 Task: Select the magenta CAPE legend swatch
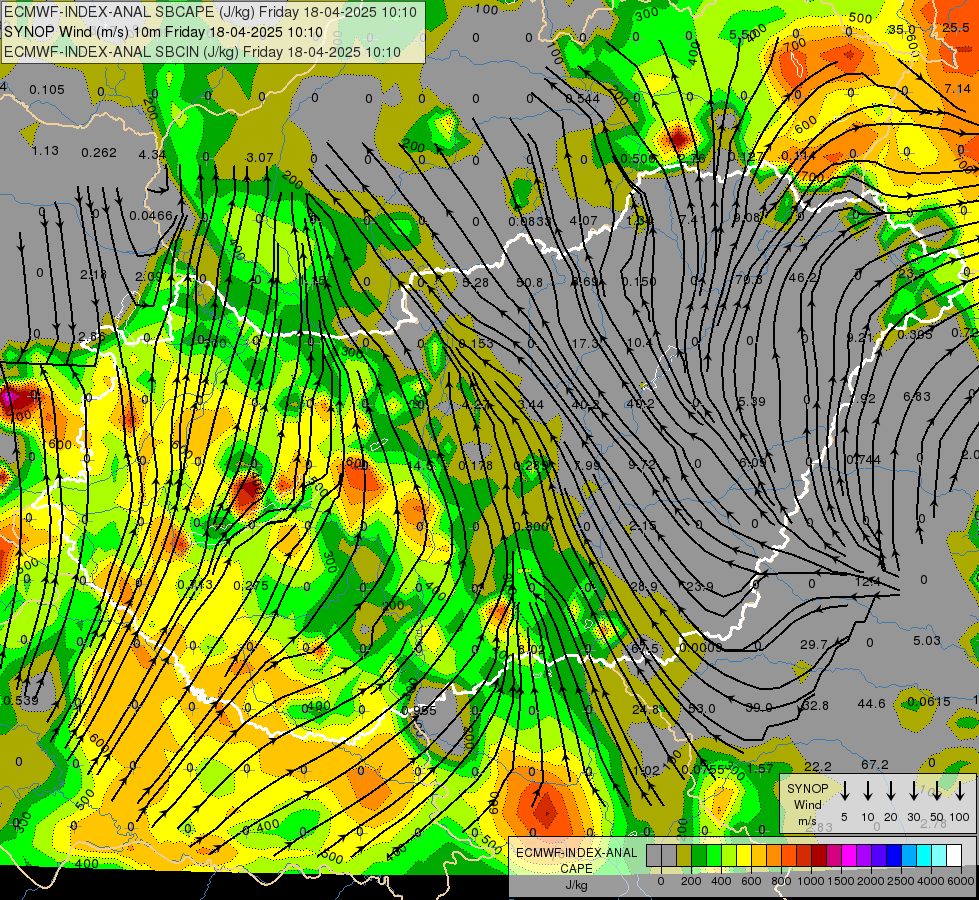pos(849,856)
